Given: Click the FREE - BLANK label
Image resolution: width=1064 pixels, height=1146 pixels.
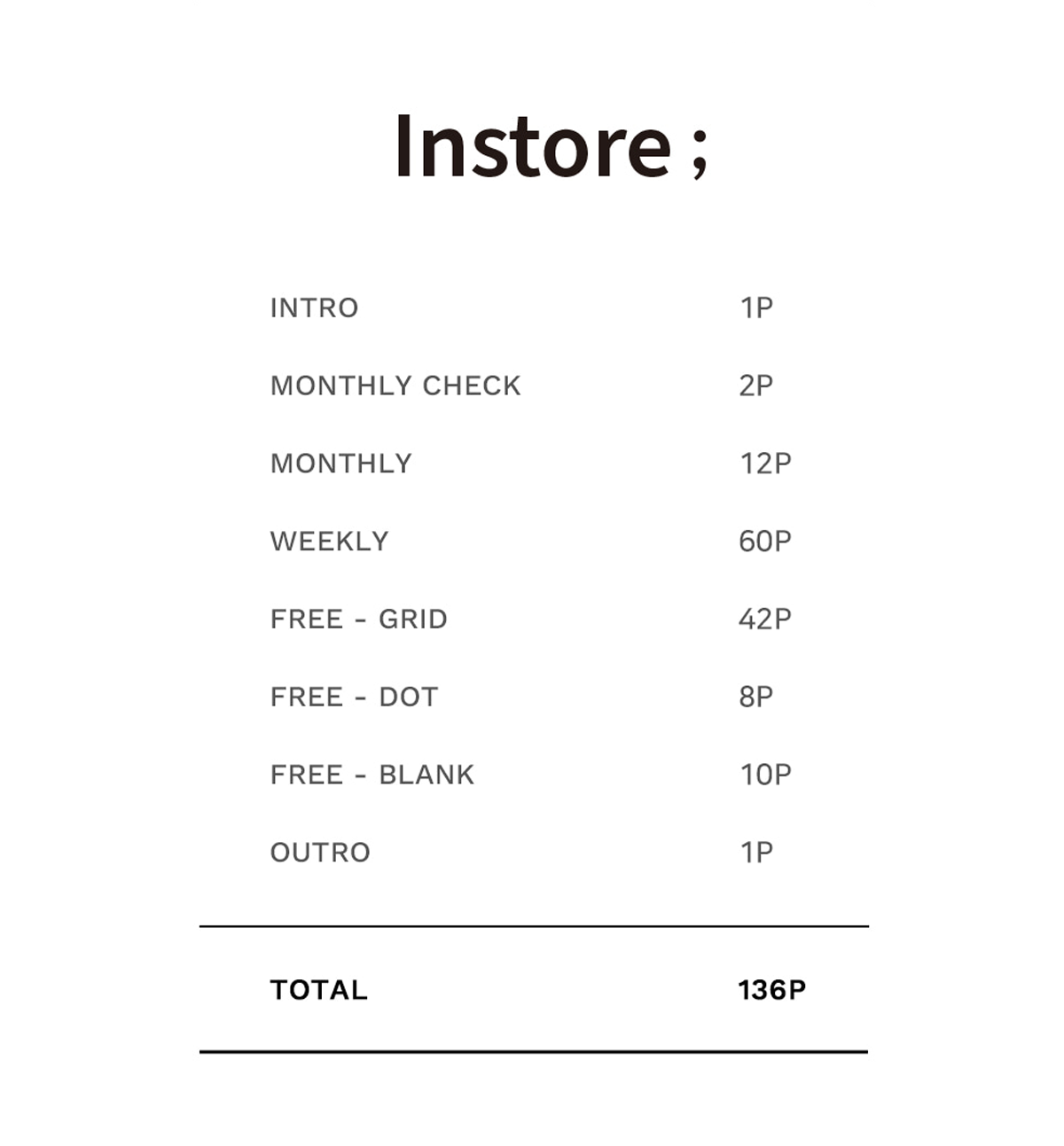Looking at the screenshot, I should (372, 775).
